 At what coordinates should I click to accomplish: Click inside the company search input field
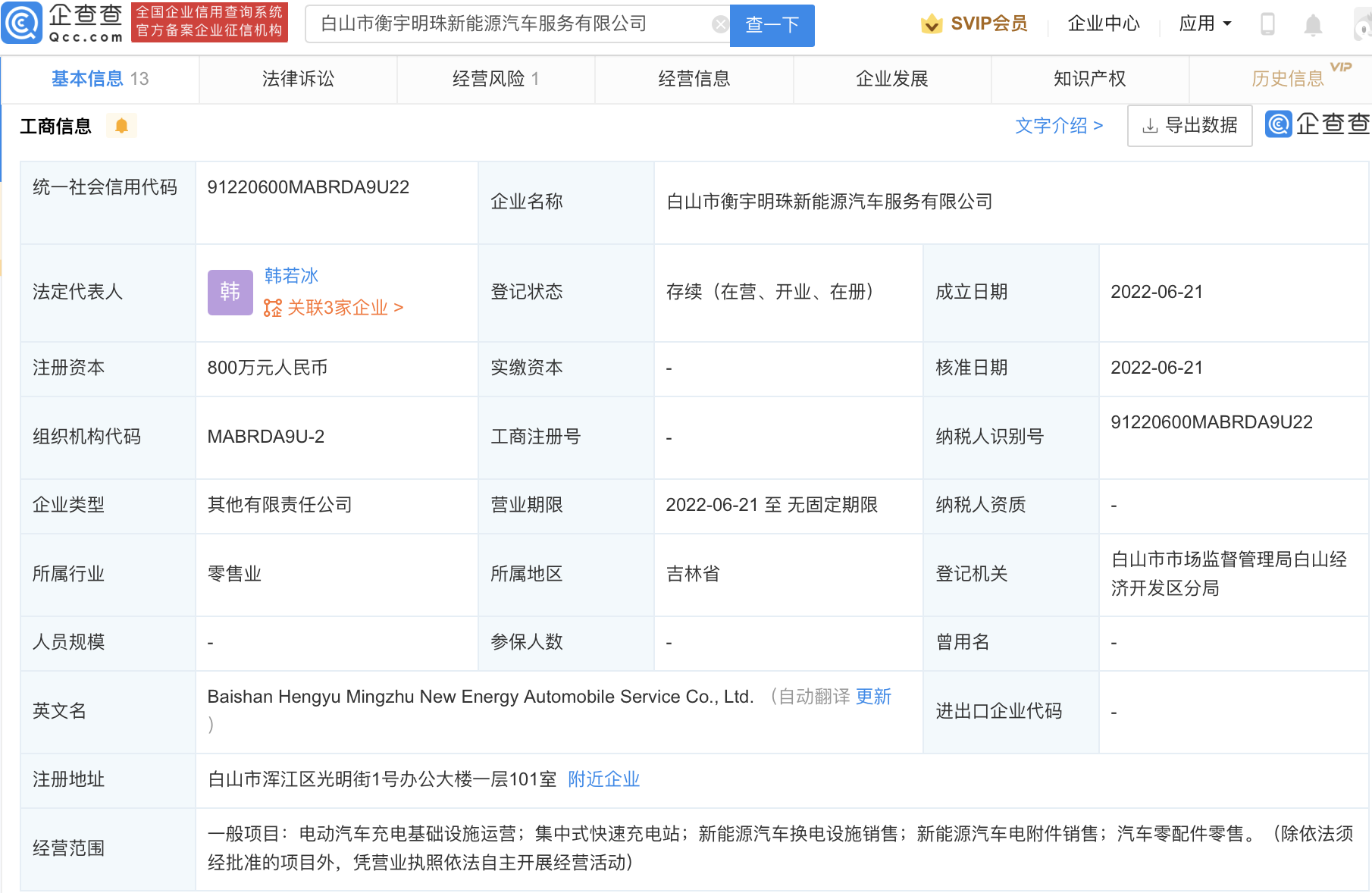click(515, 23)
